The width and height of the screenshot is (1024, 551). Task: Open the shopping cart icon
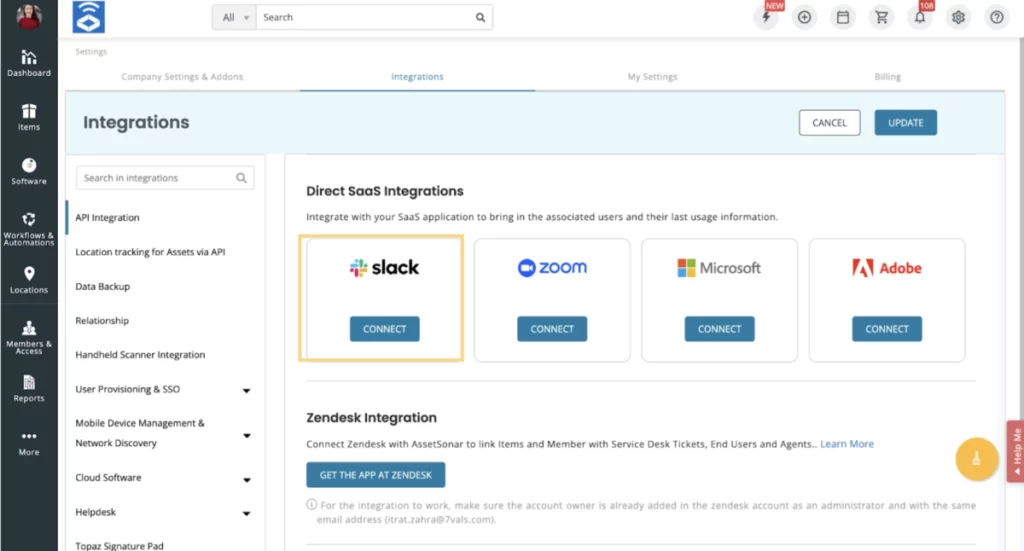[882, 18]
